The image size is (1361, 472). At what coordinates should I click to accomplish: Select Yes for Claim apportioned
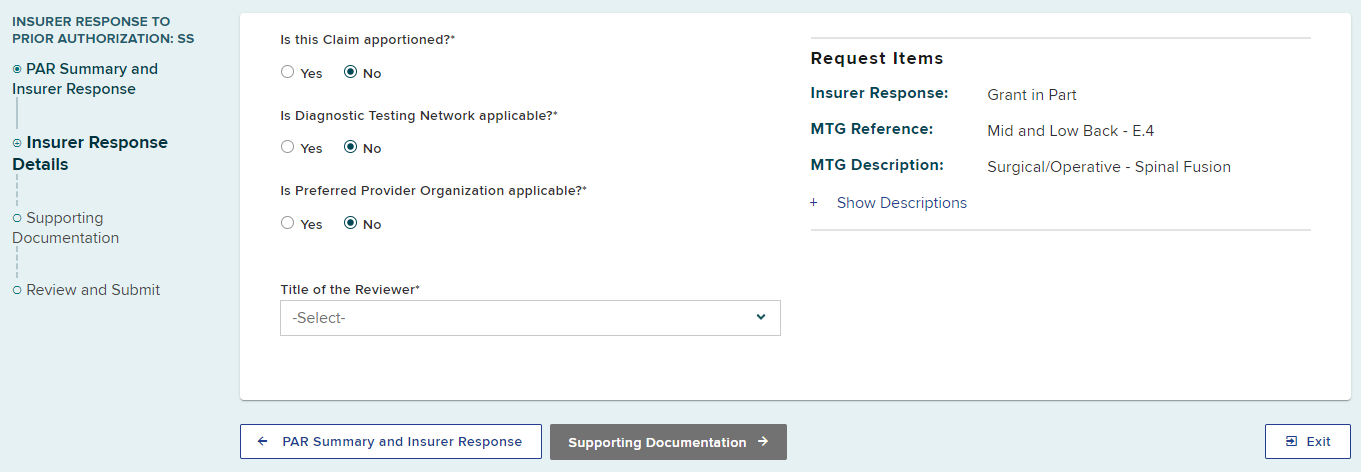tap(288, 72)
